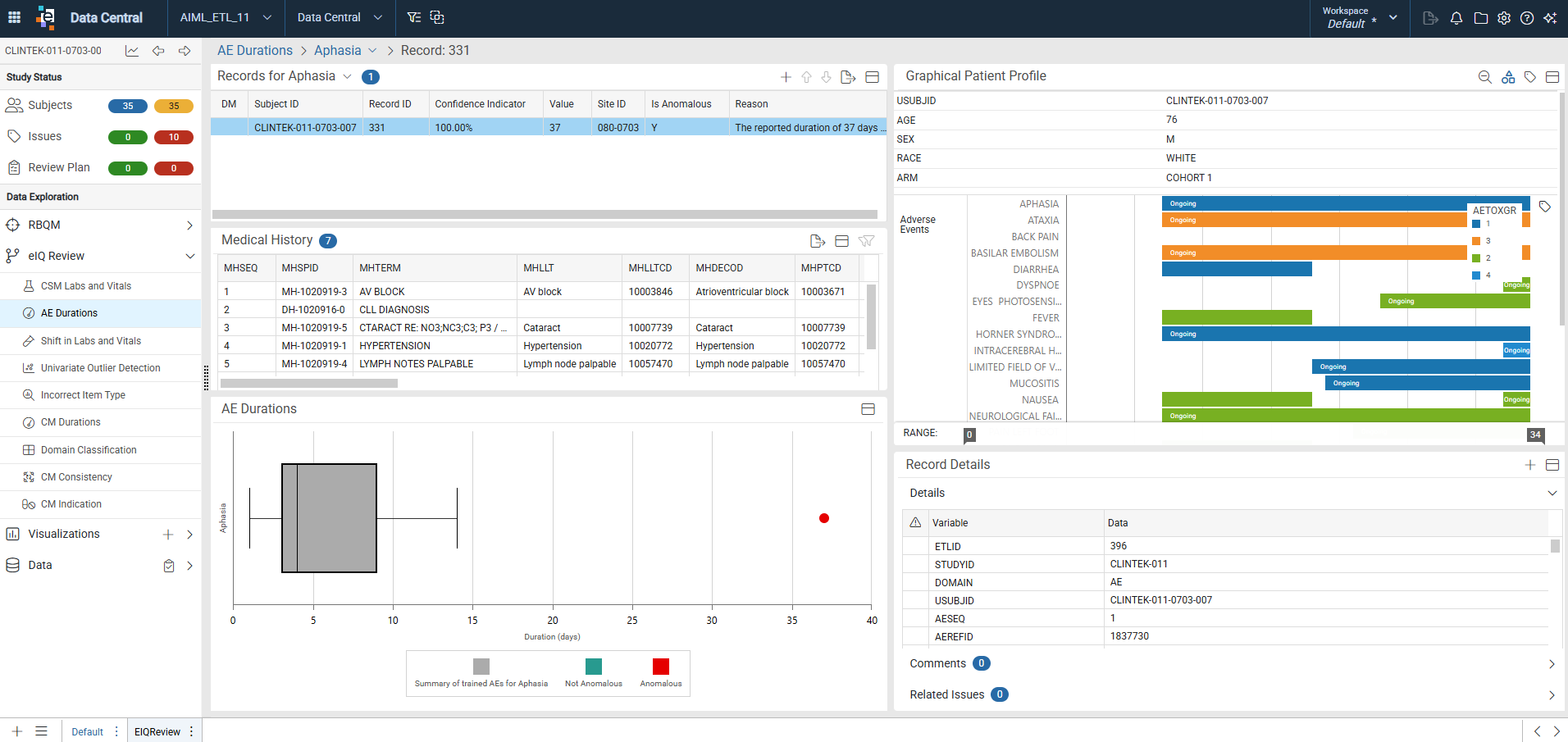Open Review Plan in Study Status
This screenshot has height=742, width=1568.
[x=58, y=167]
